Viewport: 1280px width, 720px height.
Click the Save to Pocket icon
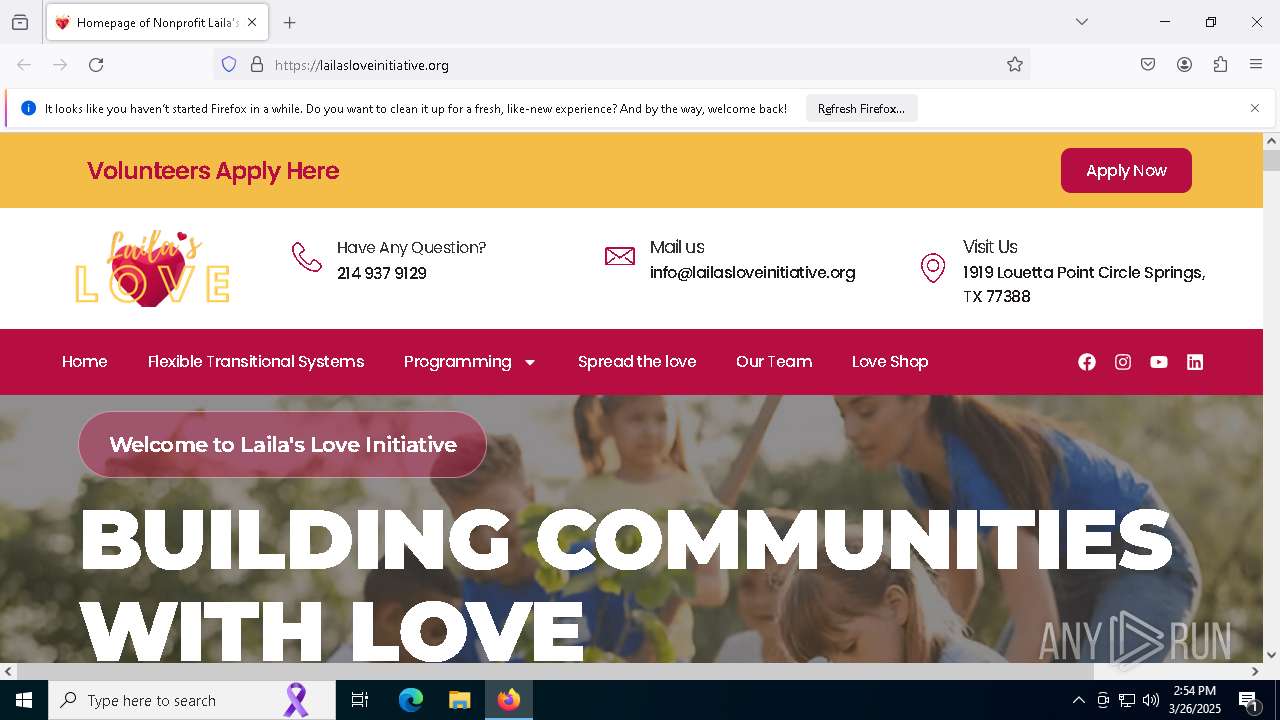1148,65
